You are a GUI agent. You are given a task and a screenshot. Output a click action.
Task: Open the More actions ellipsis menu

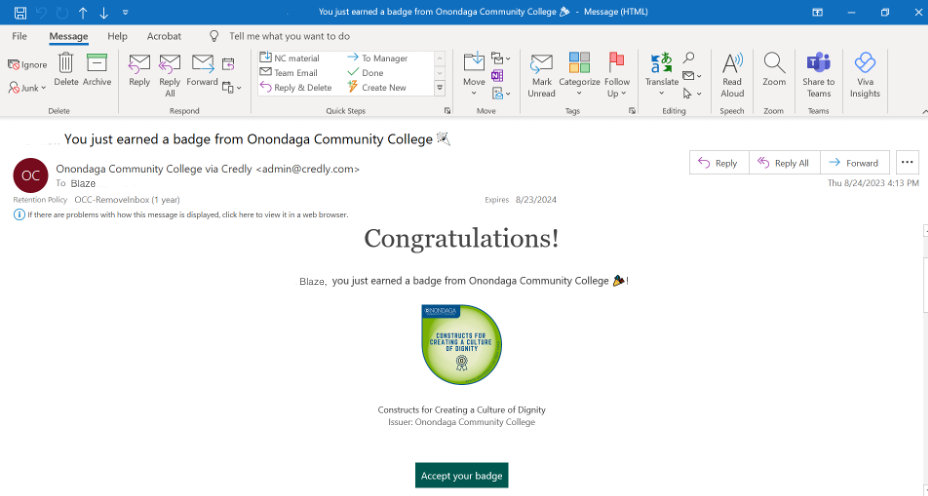pyautogui.click(x=907, y=162)
